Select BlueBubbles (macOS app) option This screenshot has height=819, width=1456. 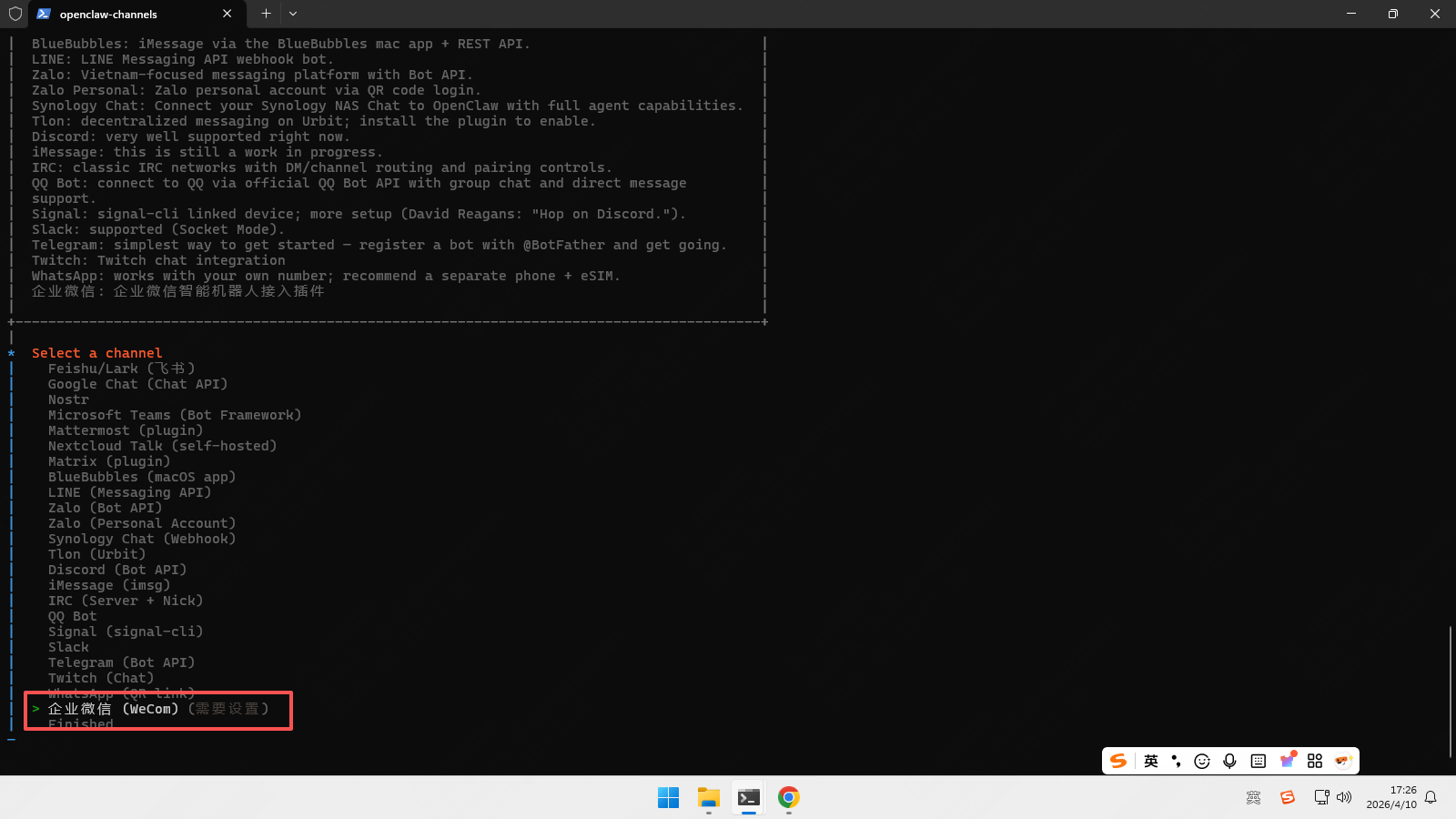click(x=142, y=477)
